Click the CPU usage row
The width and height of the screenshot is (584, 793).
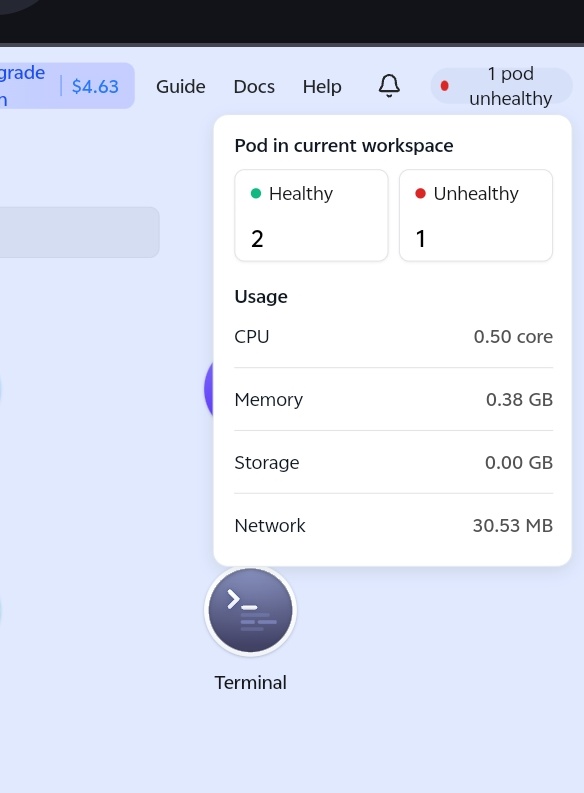[393, 337]
